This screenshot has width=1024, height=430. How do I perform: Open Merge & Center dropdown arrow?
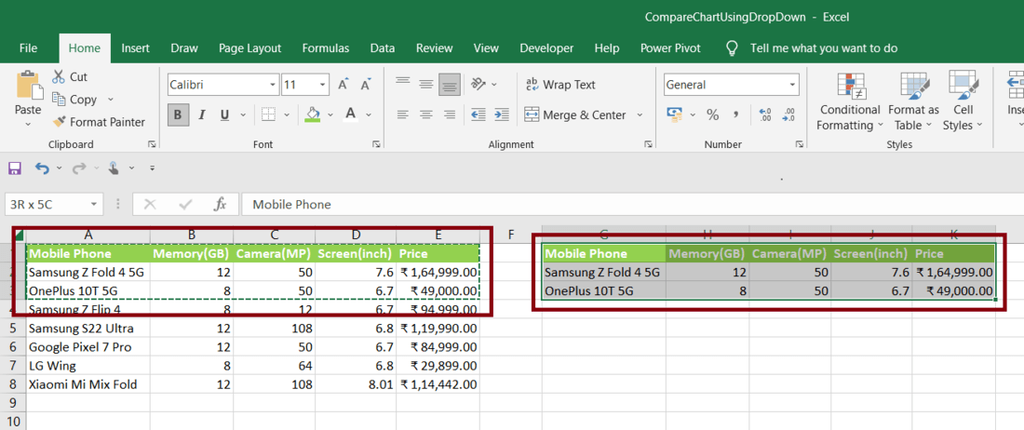639,115
